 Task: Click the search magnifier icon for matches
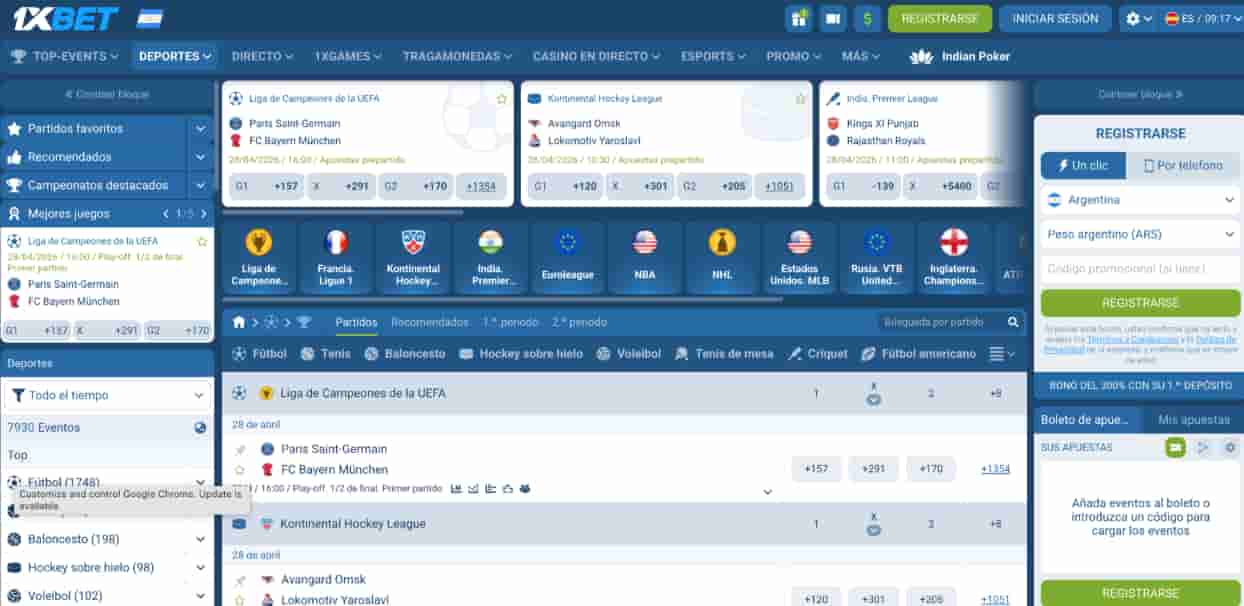pos(1013,322)
